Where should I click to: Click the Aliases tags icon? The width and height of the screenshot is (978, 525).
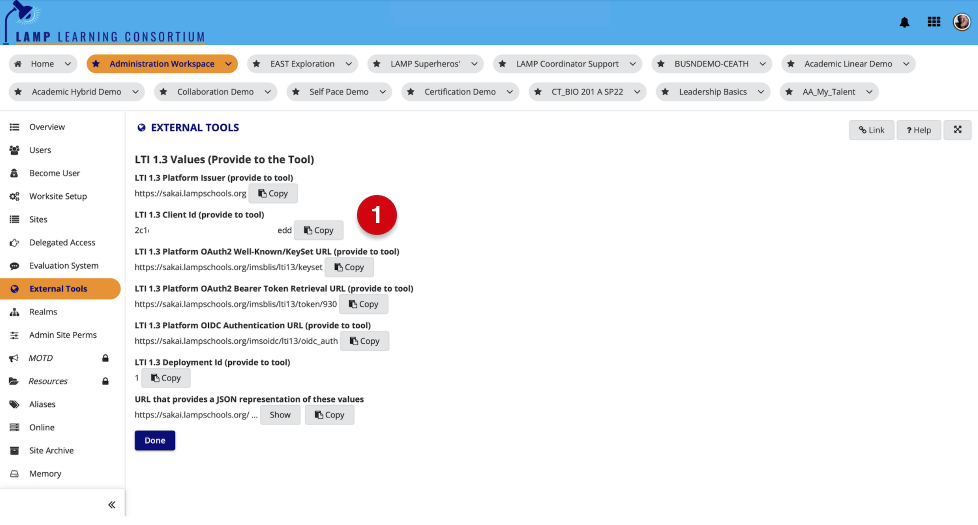[14, 405]
